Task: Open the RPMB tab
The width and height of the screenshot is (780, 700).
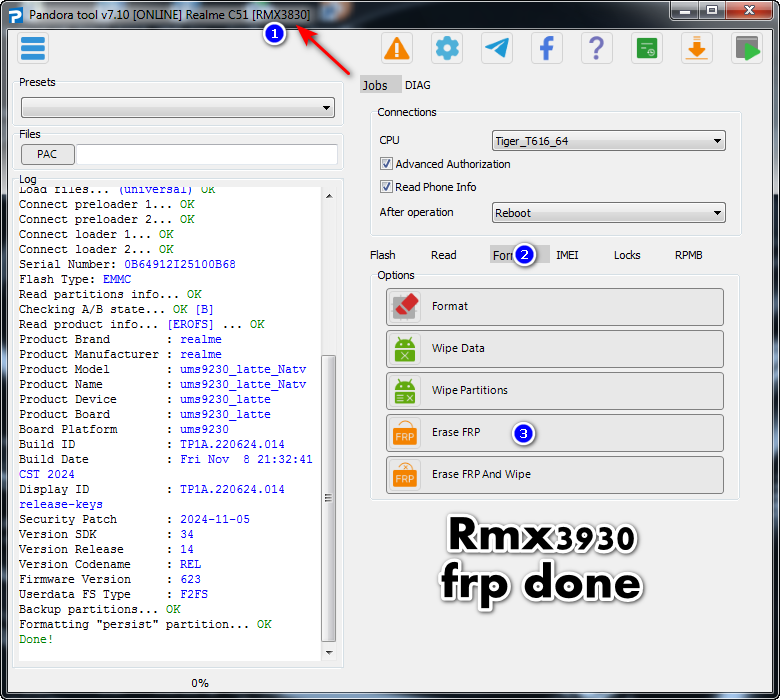Action: (688, 255)
